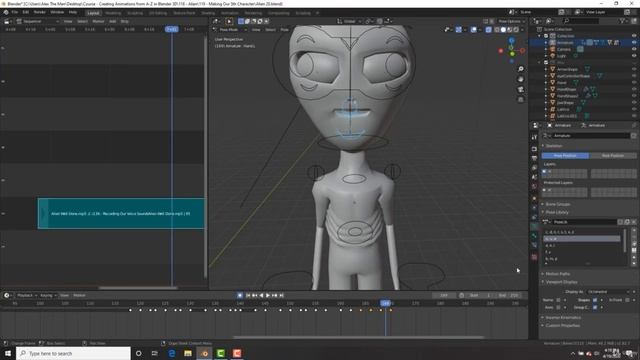Image resolution: width=640 pixels, height=360 pixels.
Task: Click the Pose Position button
Action: pos(565,156)
